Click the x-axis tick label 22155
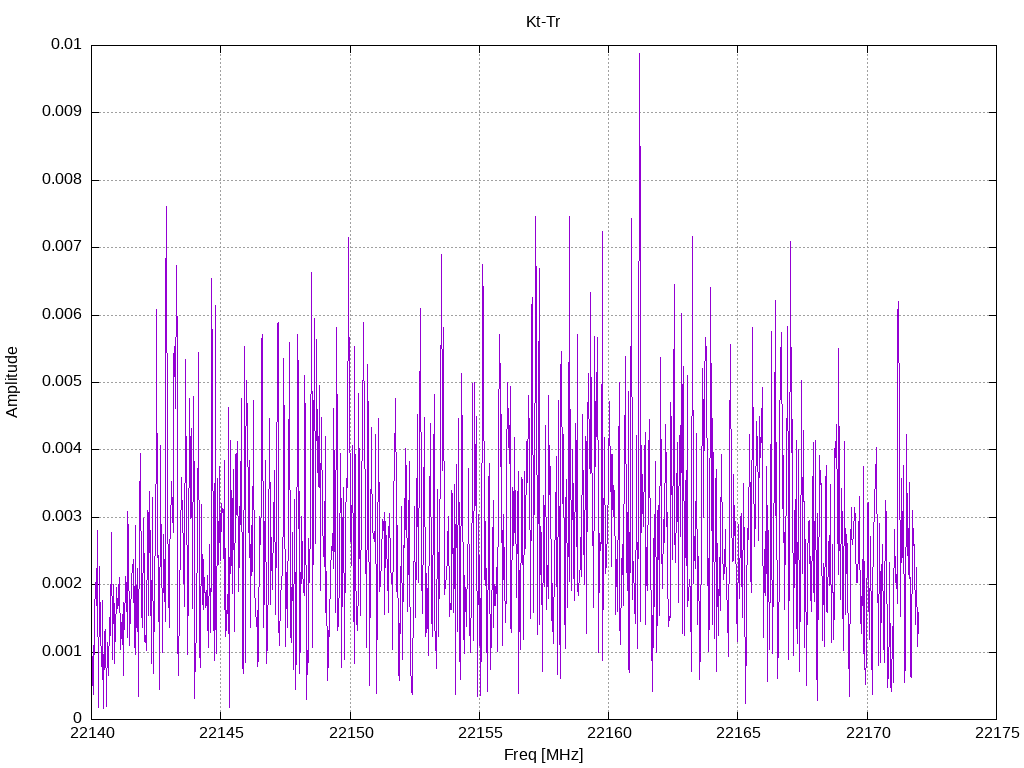Screen dimensions: 1024x768 [x=480, y=733]
